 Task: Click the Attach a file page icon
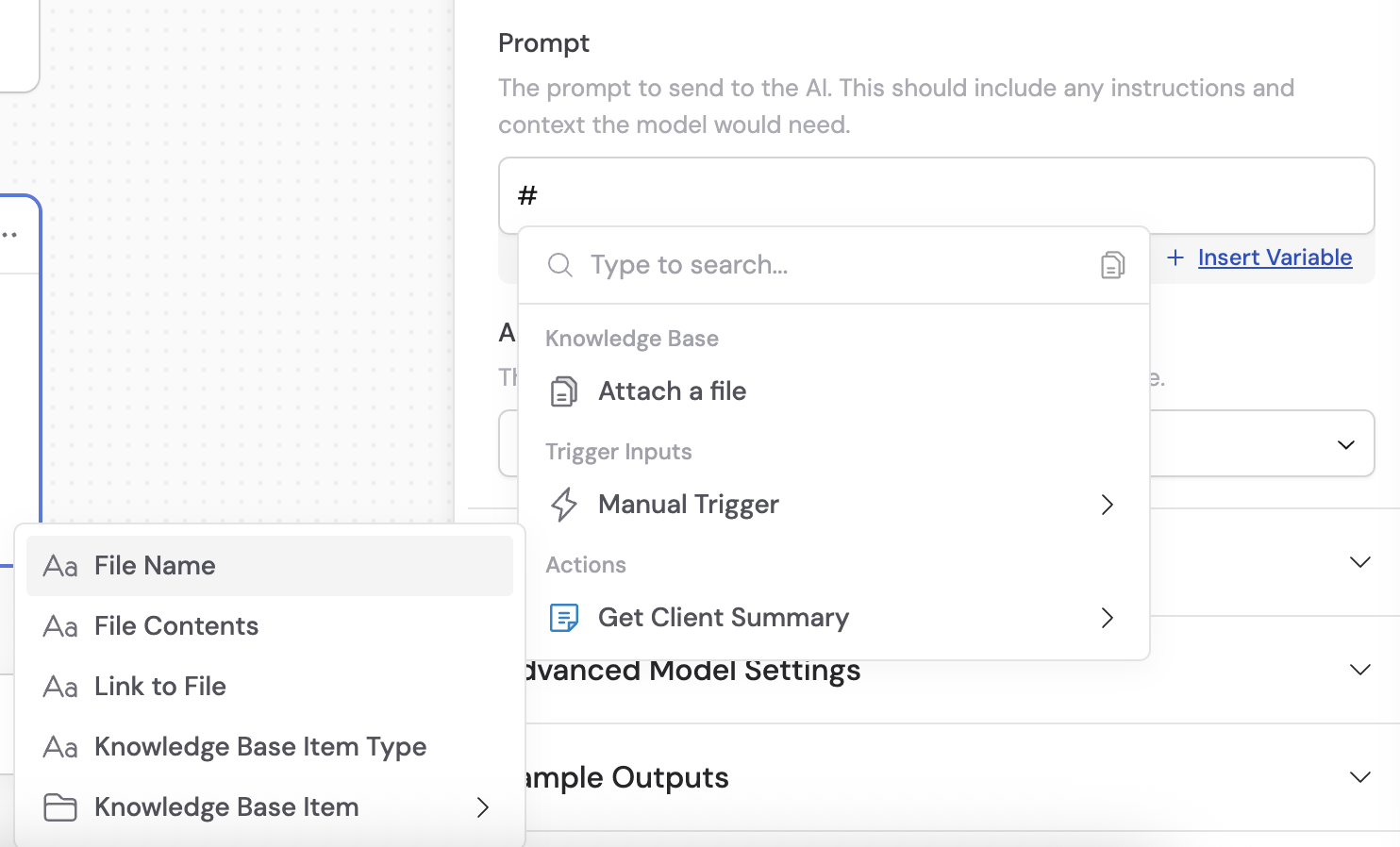tap(564, 390)
